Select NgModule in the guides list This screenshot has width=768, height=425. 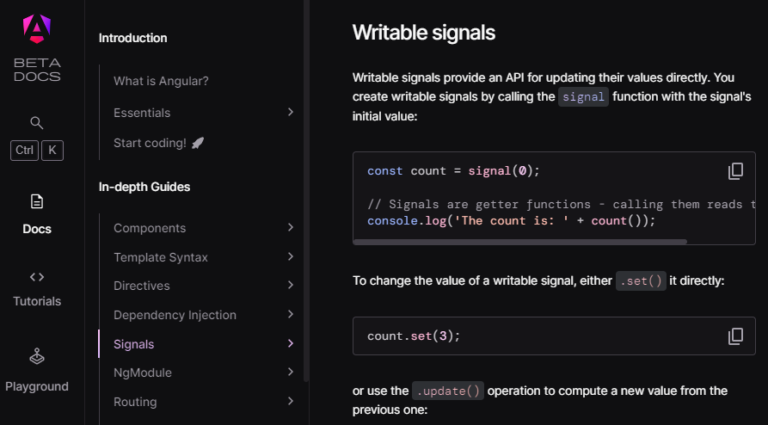143,373
